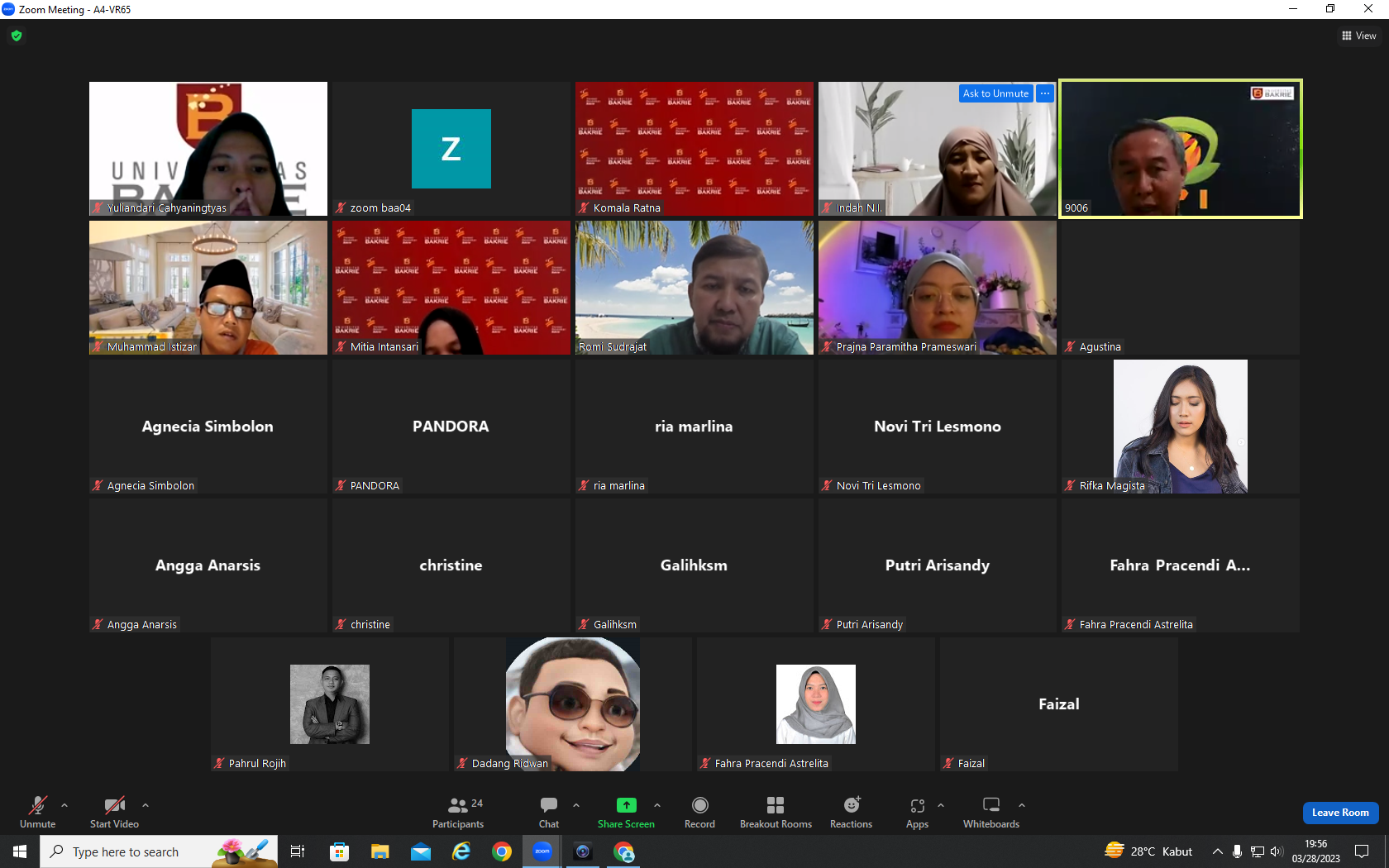This screenshot has height=868, width=1389.
Task: Expand chat options arrow
Action: (576, 805)
